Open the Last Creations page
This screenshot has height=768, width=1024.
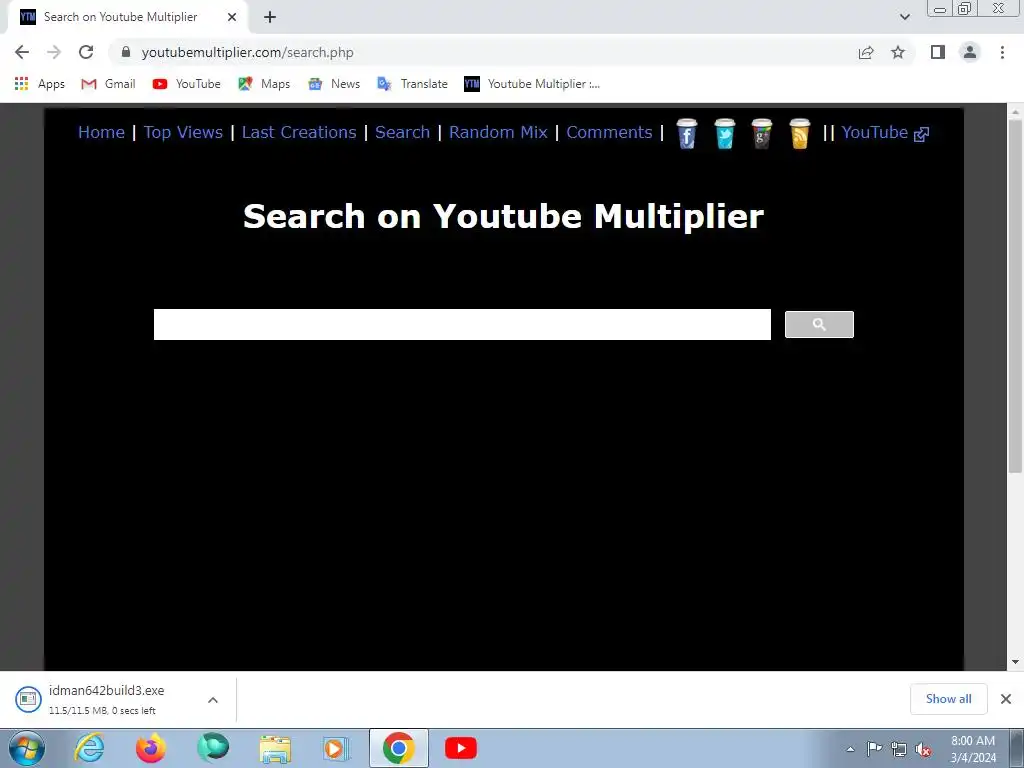click(x=299, y=133)
